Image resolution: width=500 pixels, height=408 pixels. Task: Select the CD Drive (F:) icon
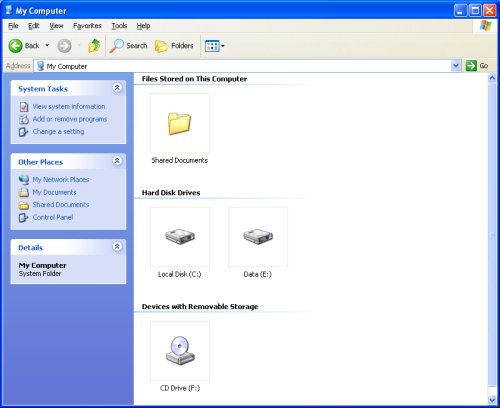180,351
